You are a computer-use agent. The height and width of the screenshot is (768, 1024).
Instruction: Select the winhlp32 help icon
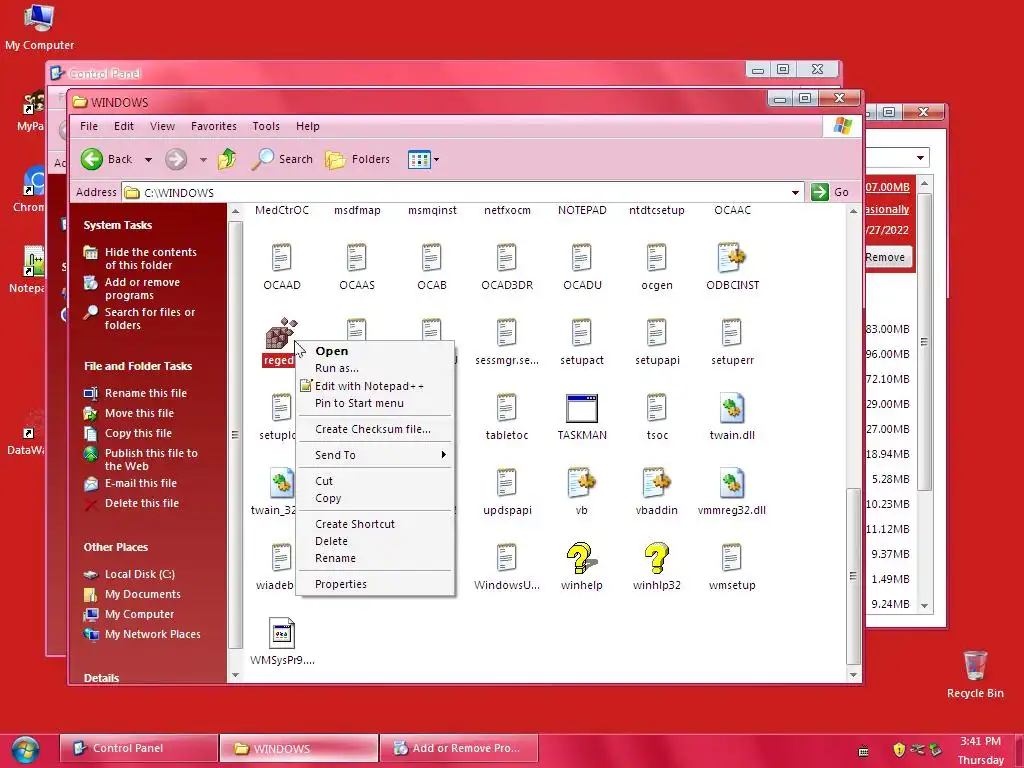(656, 558)
